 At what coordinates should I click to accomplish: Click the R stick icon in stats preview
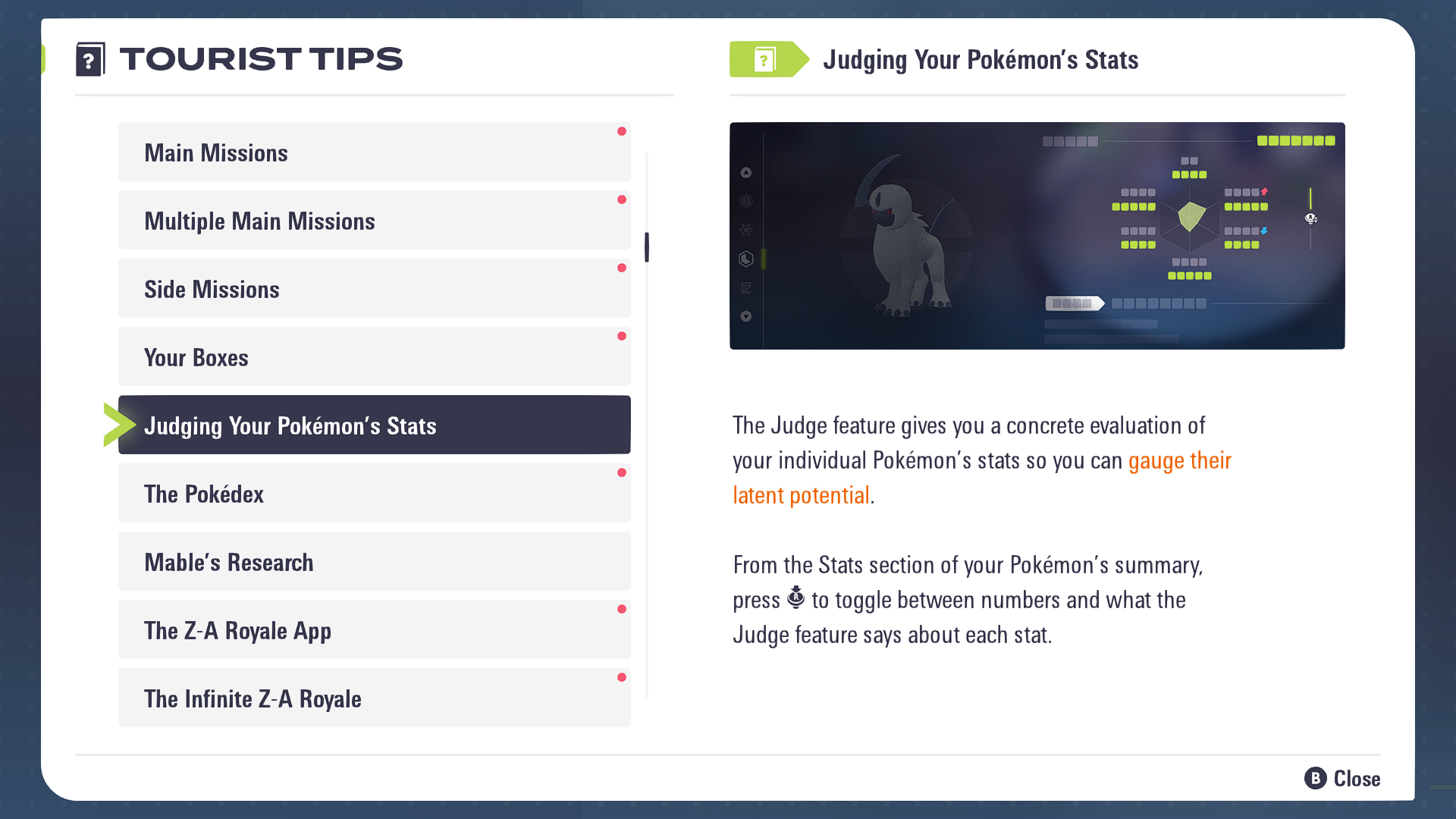tap(1310, 218)
